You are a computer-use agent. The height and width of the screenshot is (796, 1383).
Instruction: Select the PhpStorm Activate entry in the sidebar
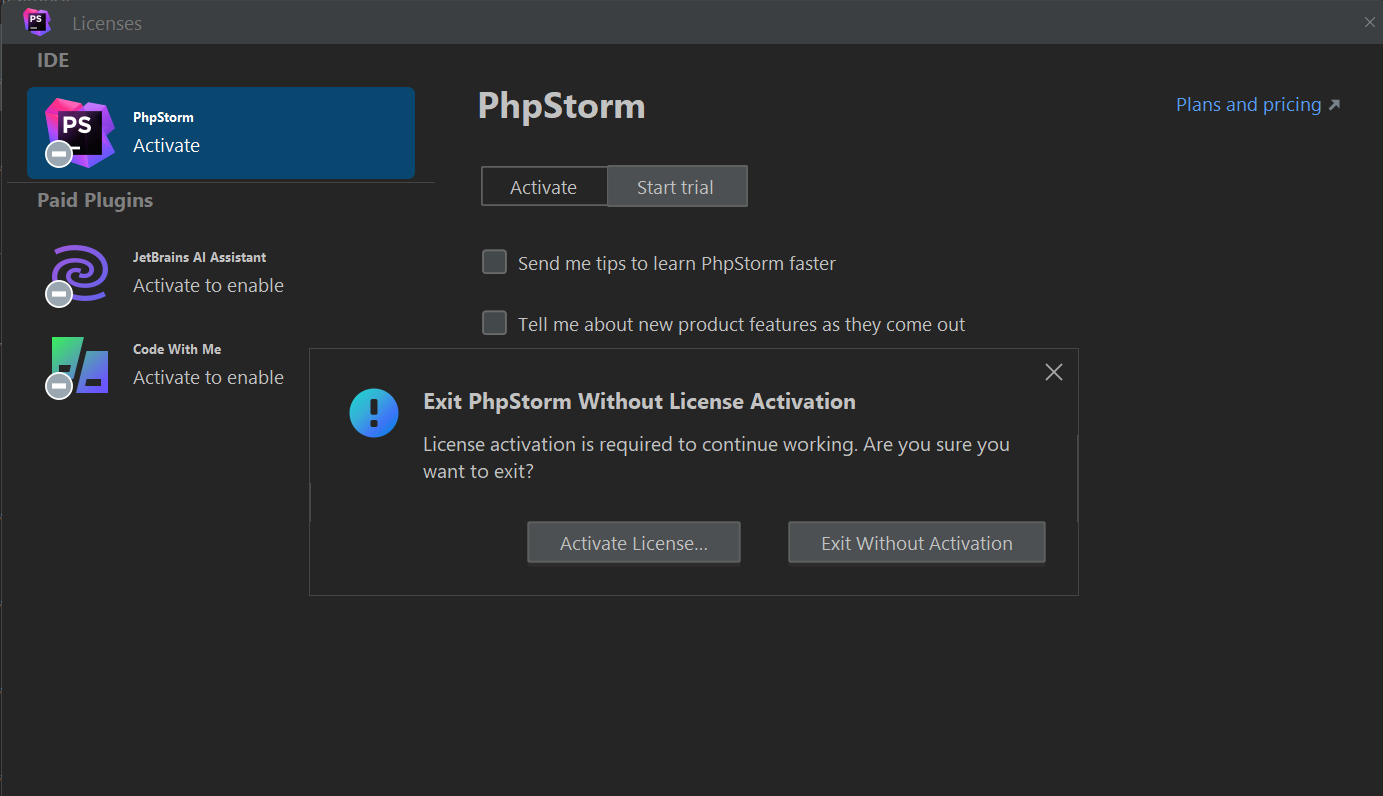221,133
